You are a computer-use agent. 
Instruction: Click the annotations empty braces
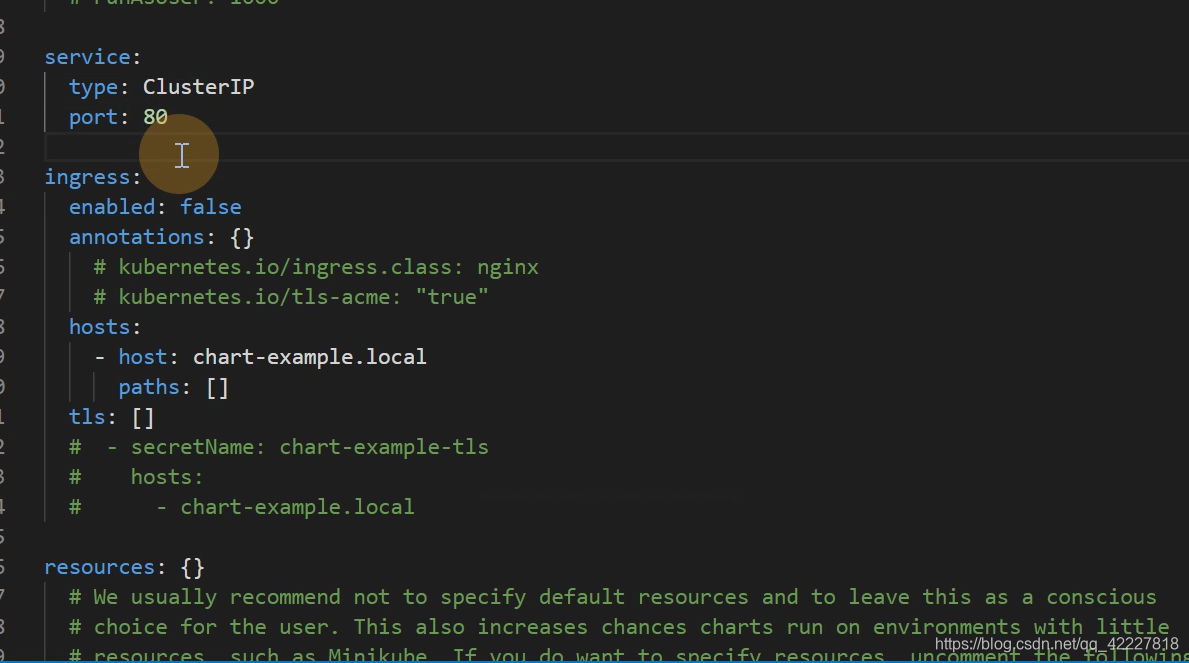(x=242, y=237)
